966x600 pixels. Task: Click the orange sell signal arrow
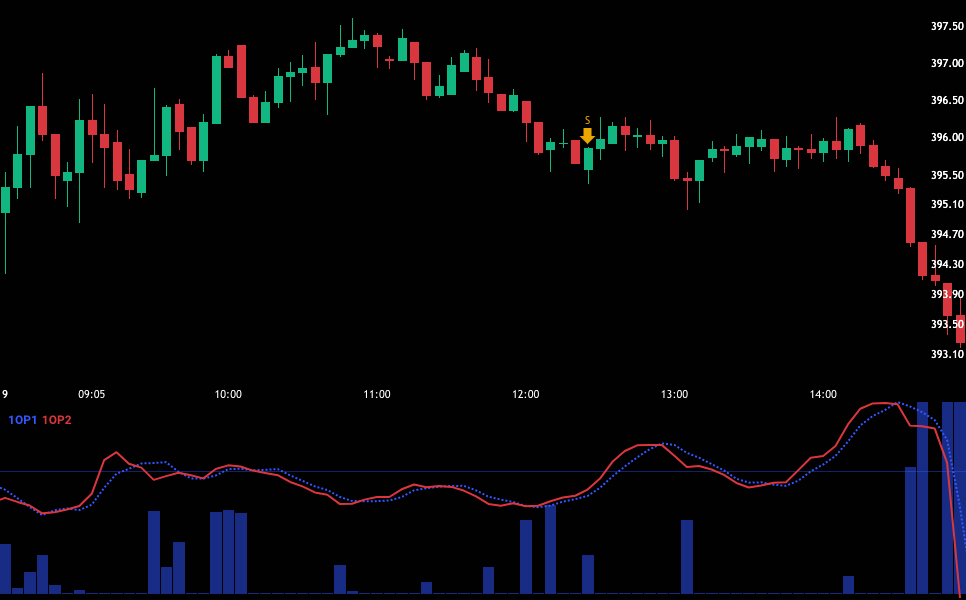[x=587, y=136]
